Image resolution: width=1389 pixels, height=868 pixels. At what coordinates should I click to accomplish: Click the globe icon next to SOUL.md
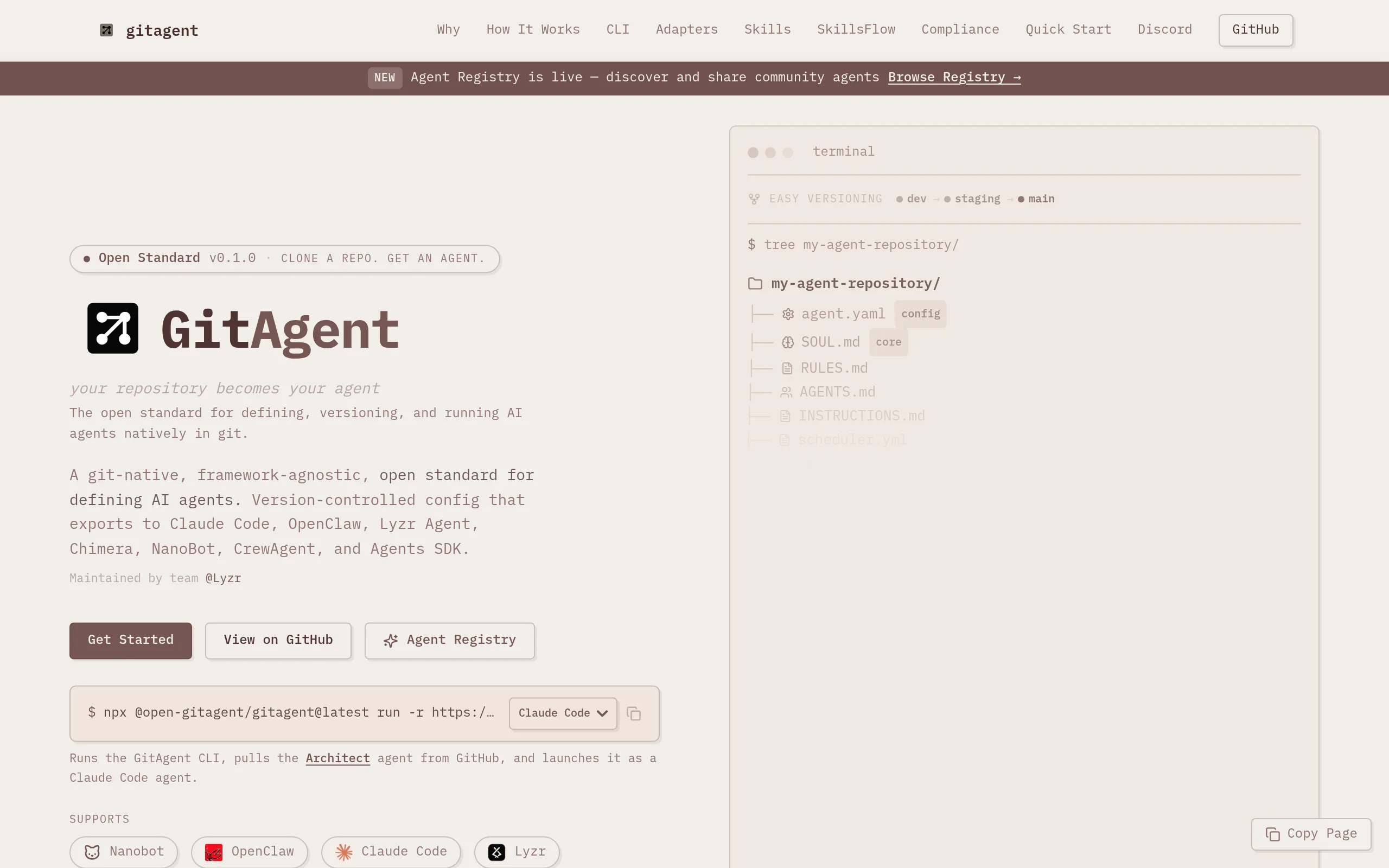[x=787, y=342]
